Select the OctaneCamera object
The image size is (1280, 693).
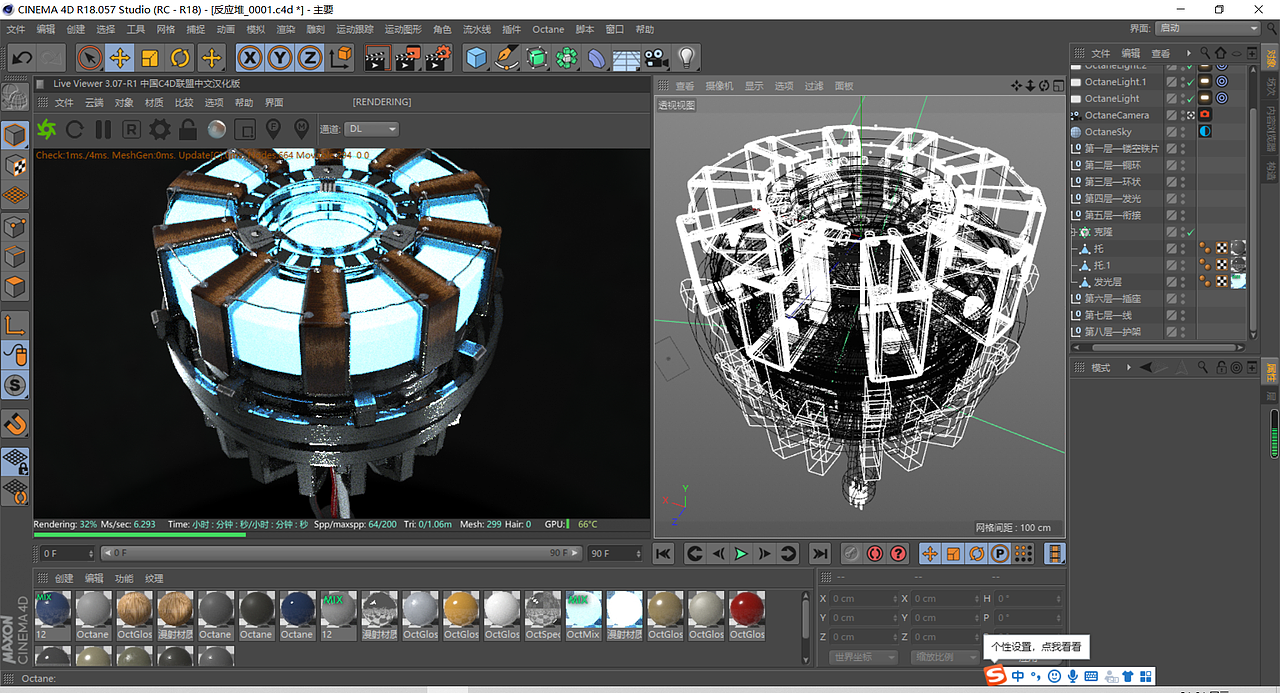(1117, 115)
